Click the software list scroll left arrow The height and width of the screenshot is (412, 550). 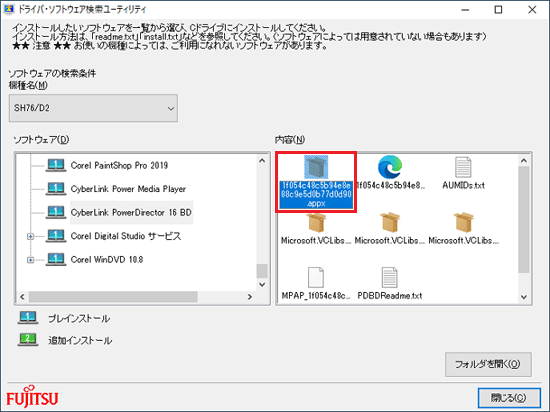coord(22,297)
